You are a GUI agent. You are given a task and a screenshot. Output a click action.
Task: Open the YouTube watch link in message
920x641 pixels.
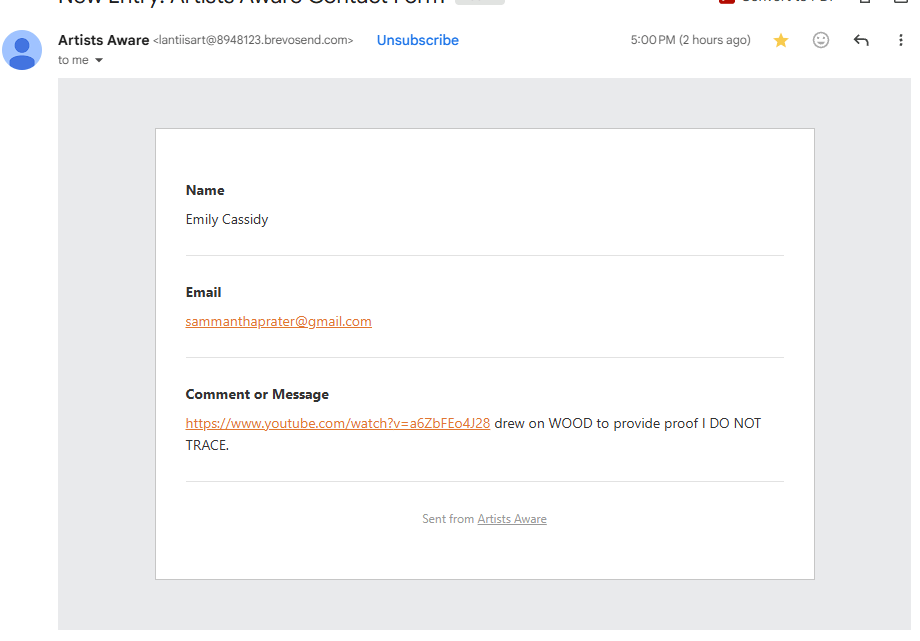[x=337, y=423]
